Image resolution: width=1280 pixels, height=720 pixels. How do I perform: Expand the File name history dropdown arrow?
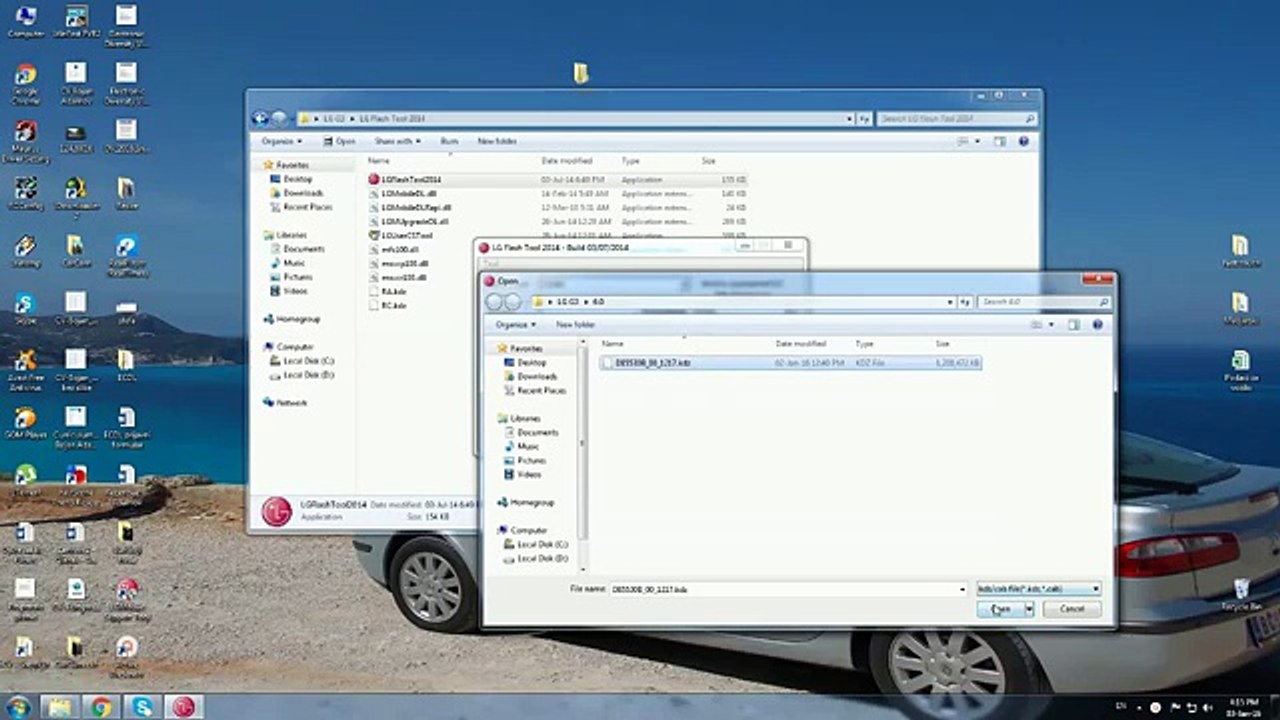tap(963, 590)
